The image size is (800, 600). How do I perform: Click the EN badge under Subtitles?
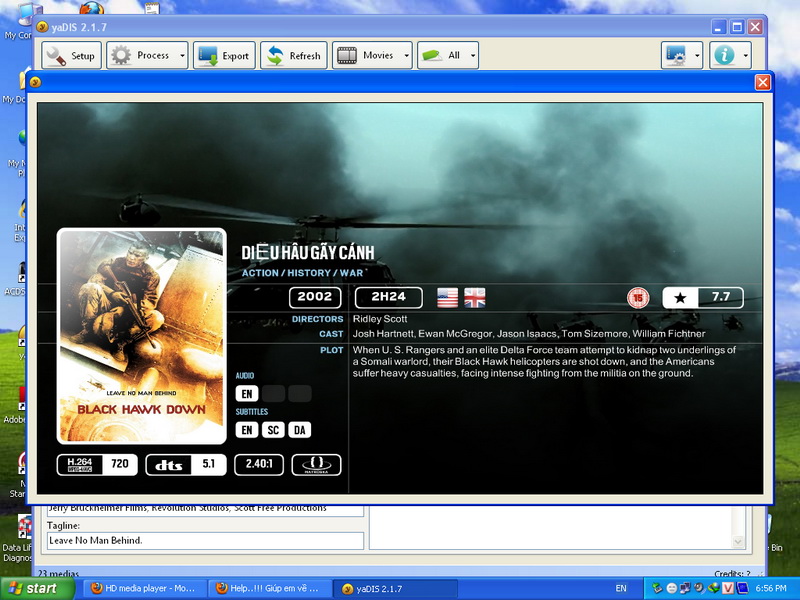(247, 430)
